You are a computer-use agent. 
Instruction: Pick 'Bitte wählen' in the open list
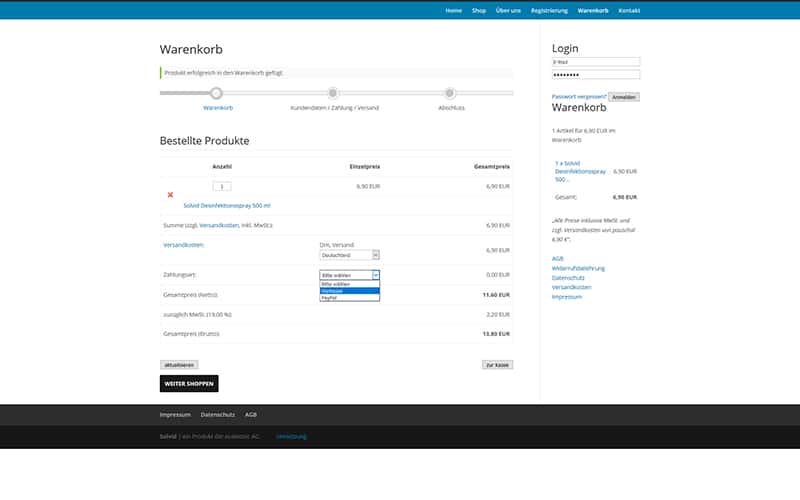point(349,284)
